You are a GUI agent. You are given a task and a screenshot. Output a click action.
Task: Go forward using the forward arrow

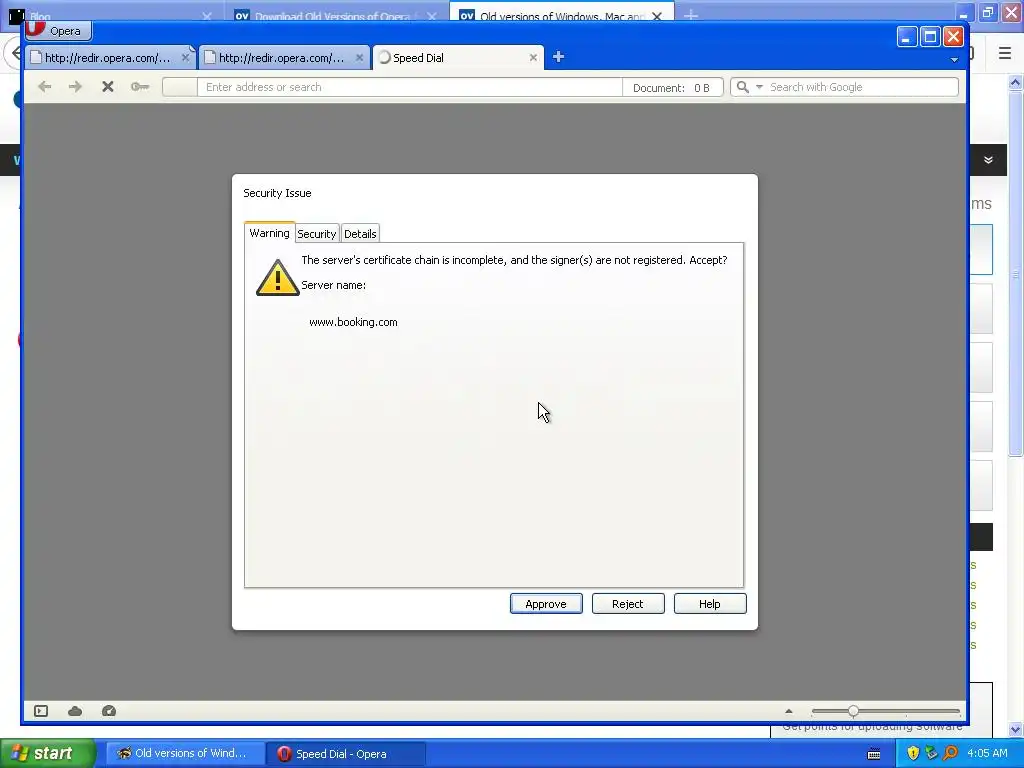76,87
